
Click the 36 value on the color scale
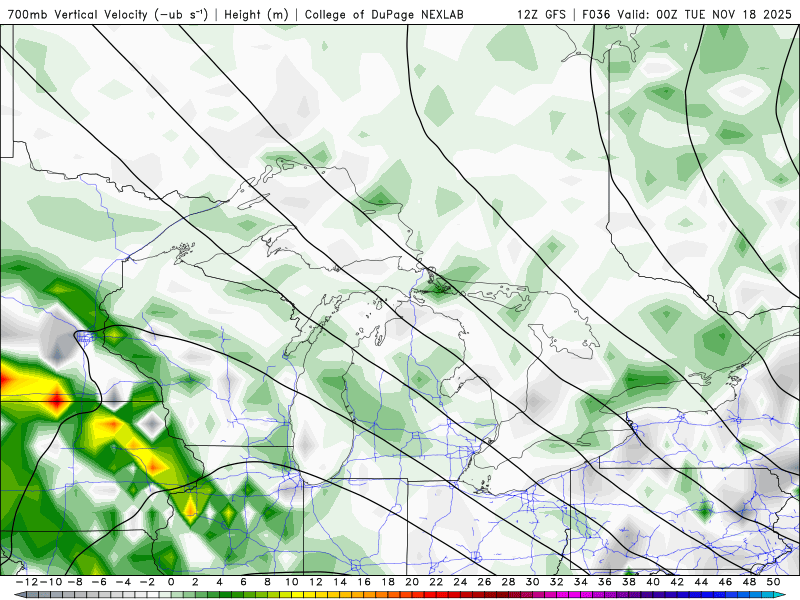pos(605,582)
